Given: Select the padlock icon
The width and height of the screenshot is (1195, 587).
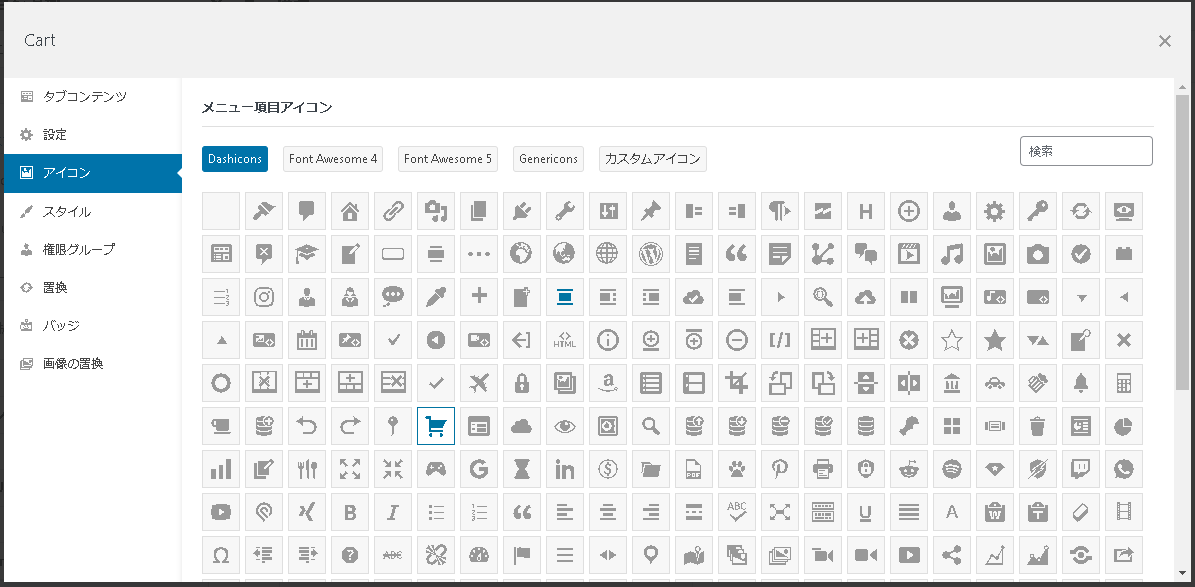Looking at the screenshot, I should pos(522,383).
